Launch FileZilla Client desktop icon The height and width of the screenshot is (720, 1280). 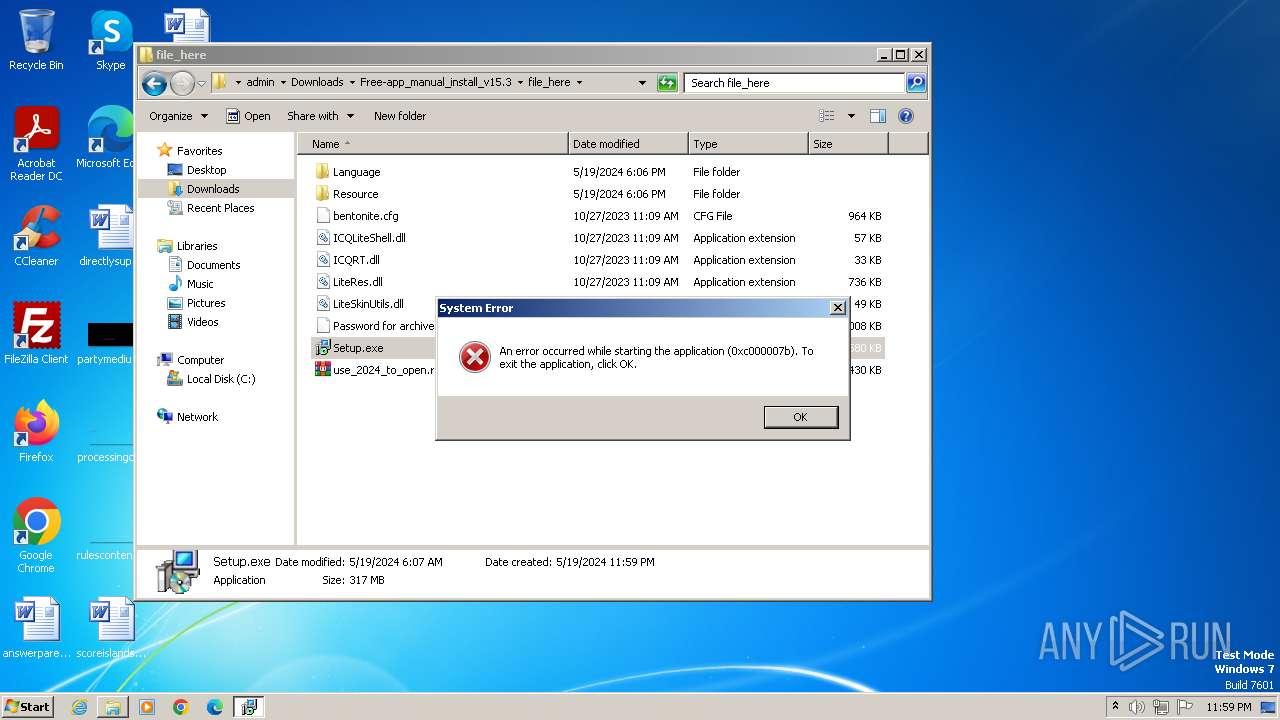[36, 334]
